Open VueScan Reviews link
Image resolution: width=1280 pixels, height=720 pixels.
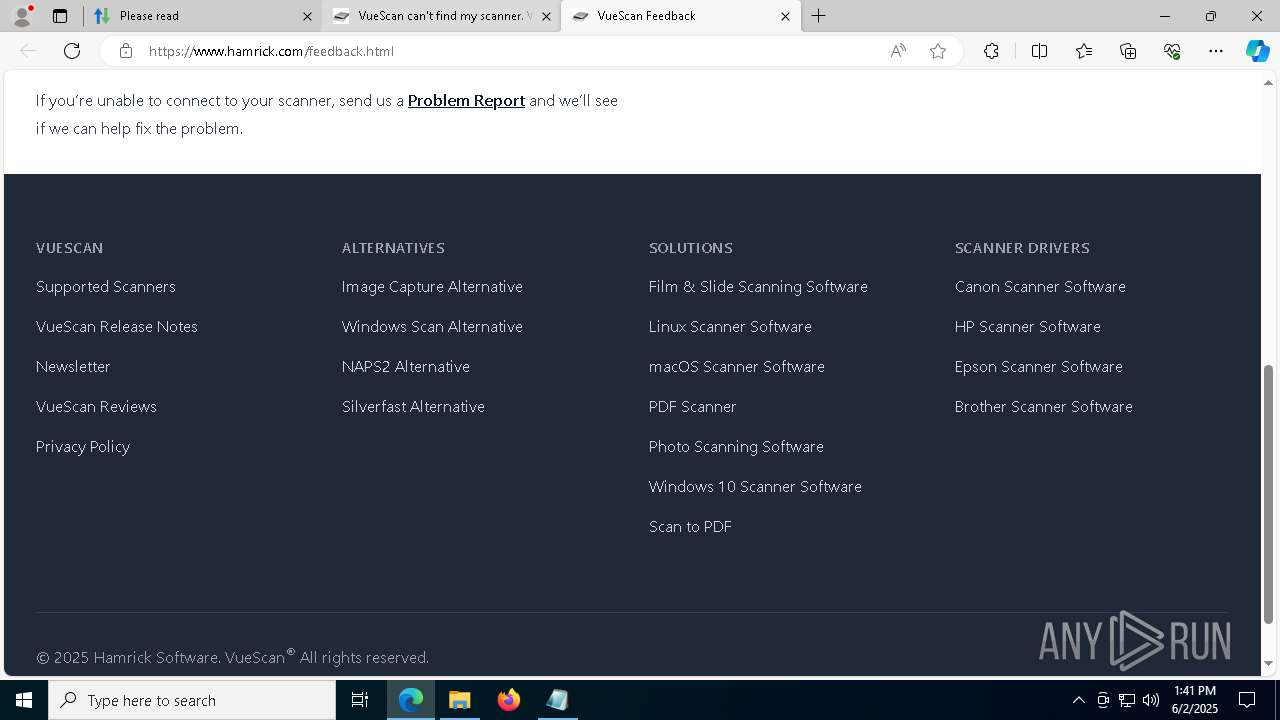(x=96, y=407)
